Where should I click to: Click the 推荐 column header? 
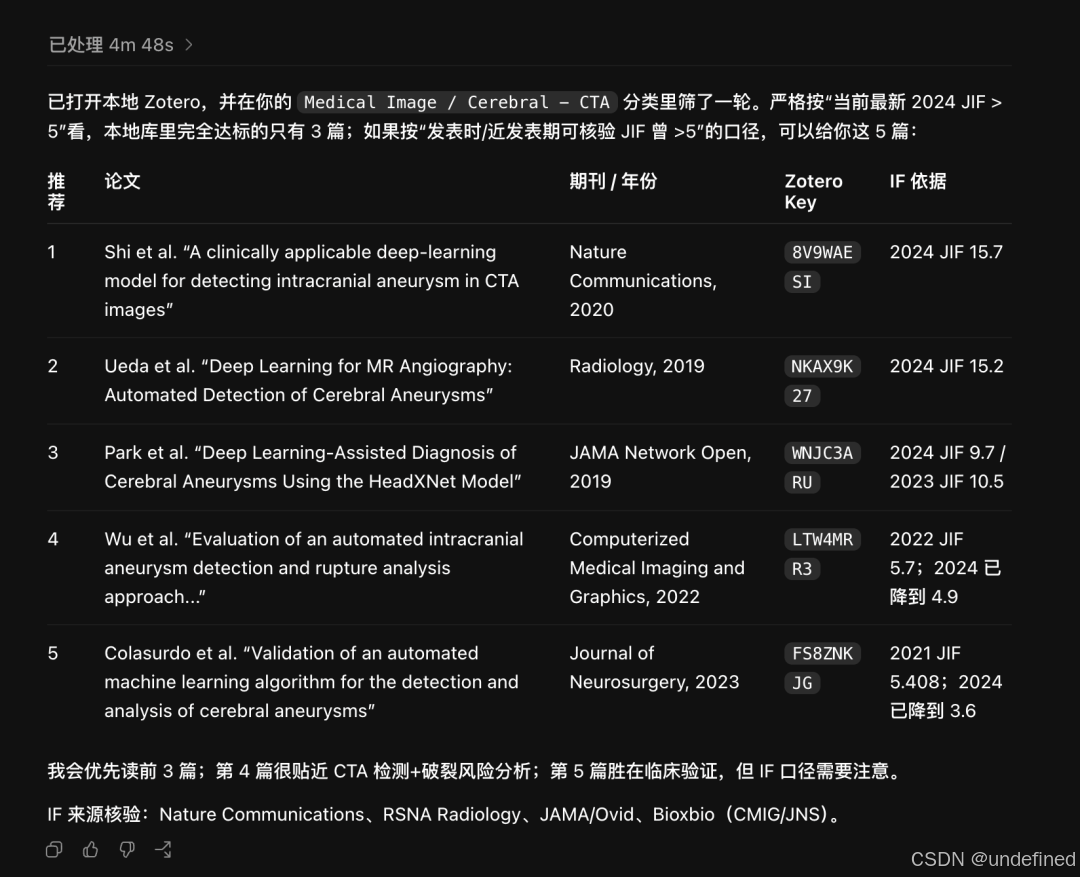(x=56, y=192)
